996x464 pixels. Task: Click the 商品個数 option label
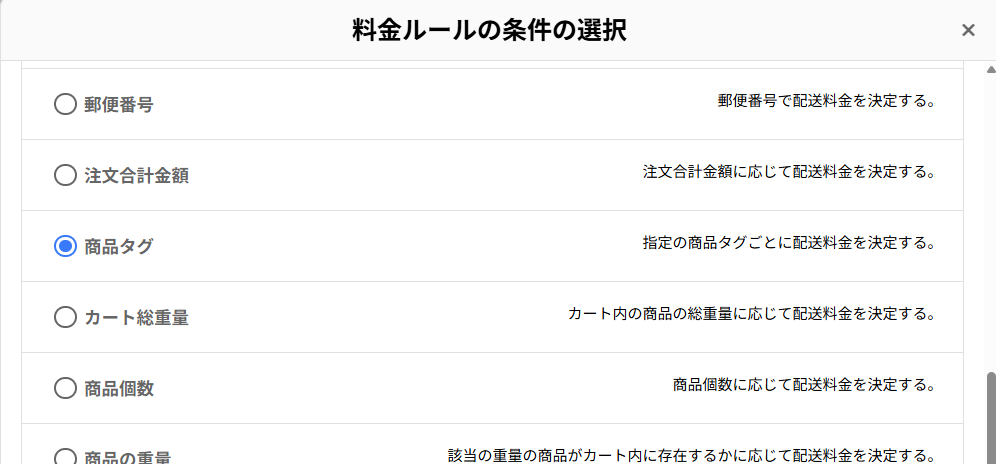pos(119,388)
